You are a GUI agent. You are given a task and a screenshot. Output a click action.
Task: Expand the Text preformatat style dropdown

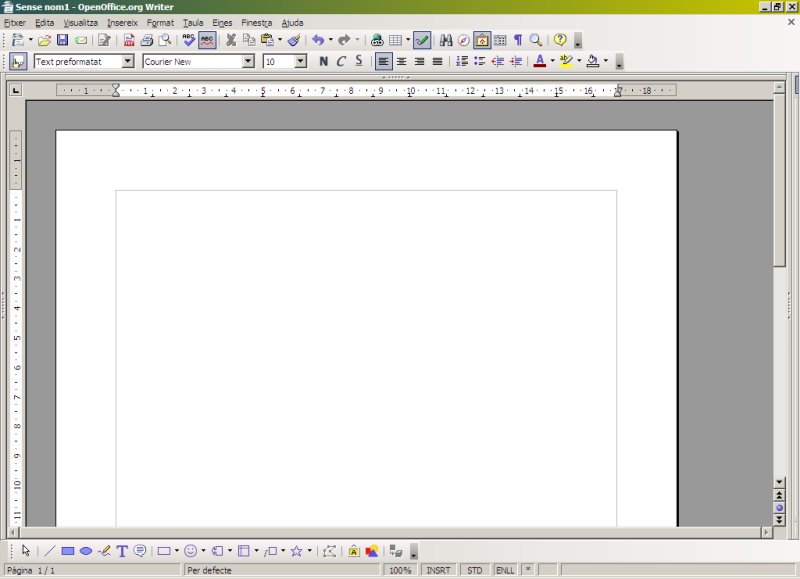128,62
